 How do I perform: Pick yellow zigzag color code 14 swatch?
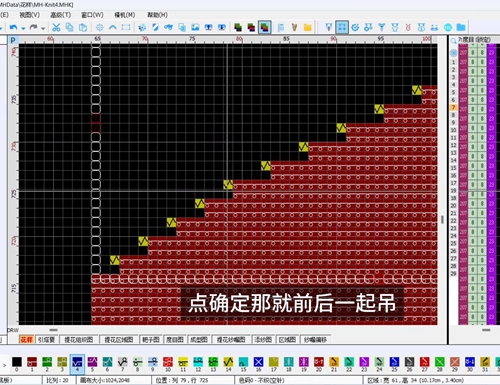click(x=228, y=362)
